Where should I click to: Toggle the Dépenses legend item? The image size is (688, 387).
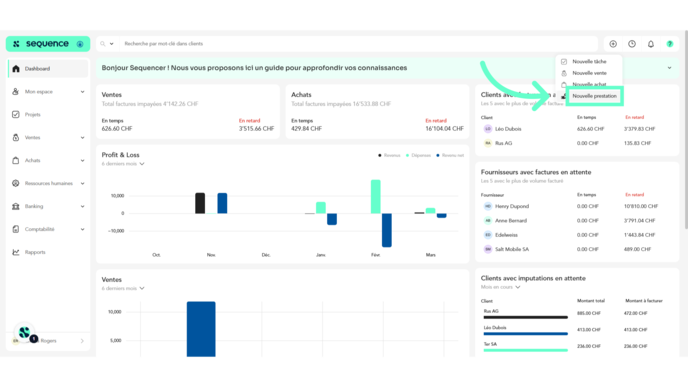click(x=418, y=155)
